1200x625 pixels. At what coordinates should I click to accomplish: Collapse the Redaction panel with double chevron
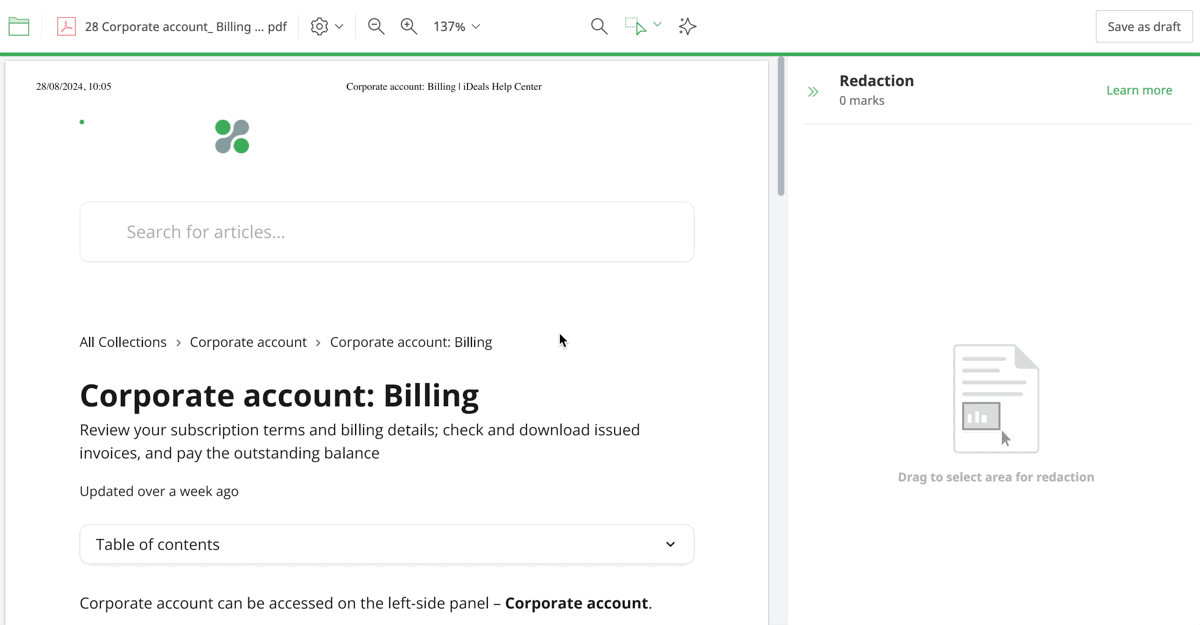point(813,91)
